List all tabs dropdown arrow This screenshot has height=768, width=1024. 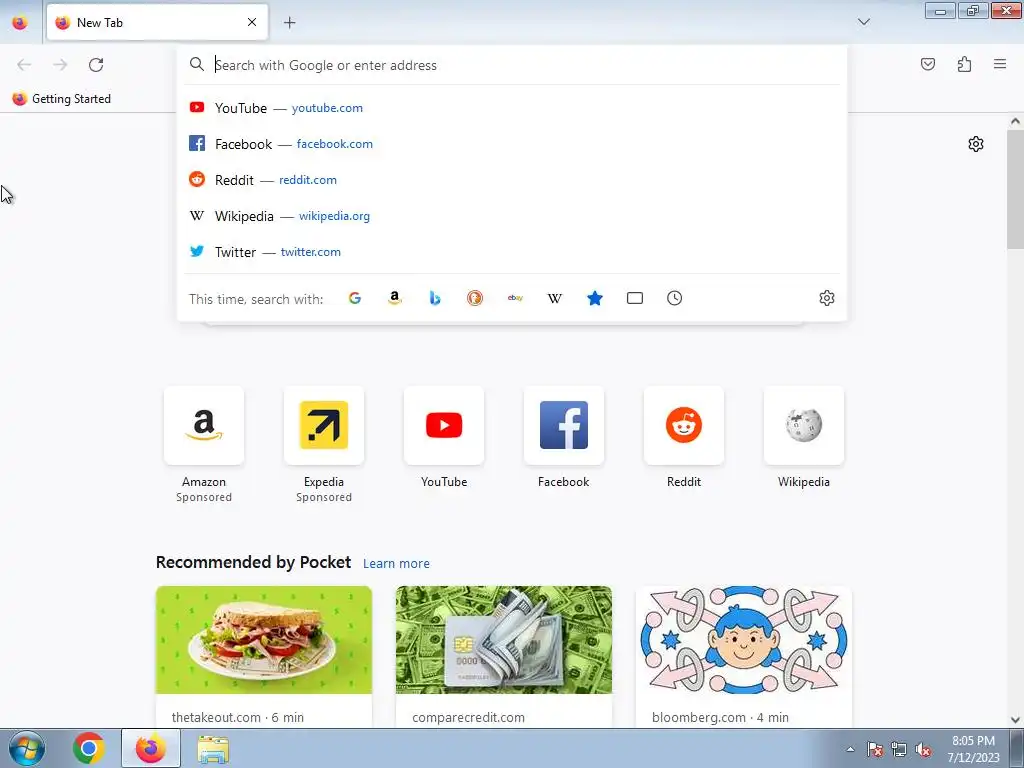(x=864, y=22)
